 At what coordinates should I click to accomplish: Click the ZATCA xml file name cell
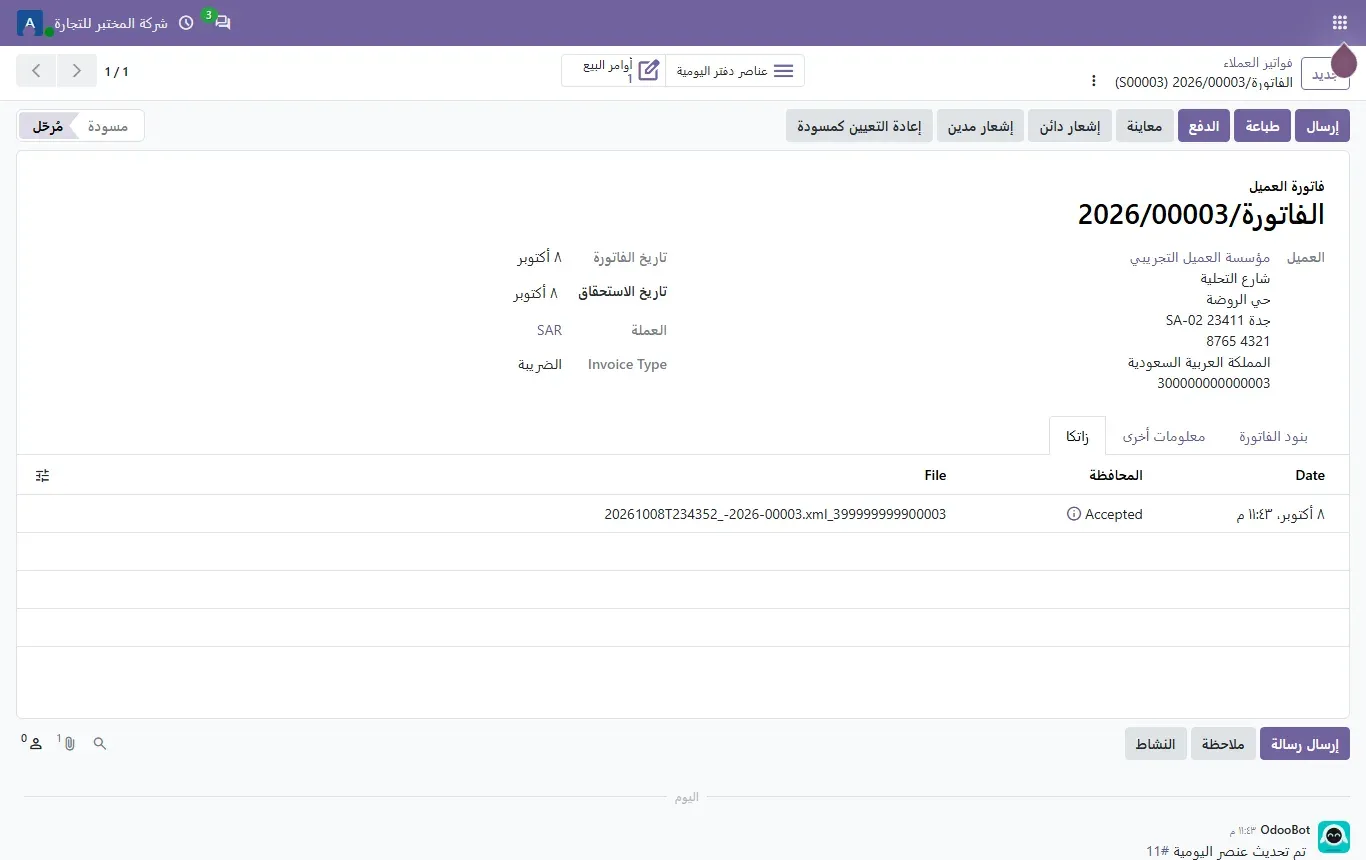coord(775,514)
